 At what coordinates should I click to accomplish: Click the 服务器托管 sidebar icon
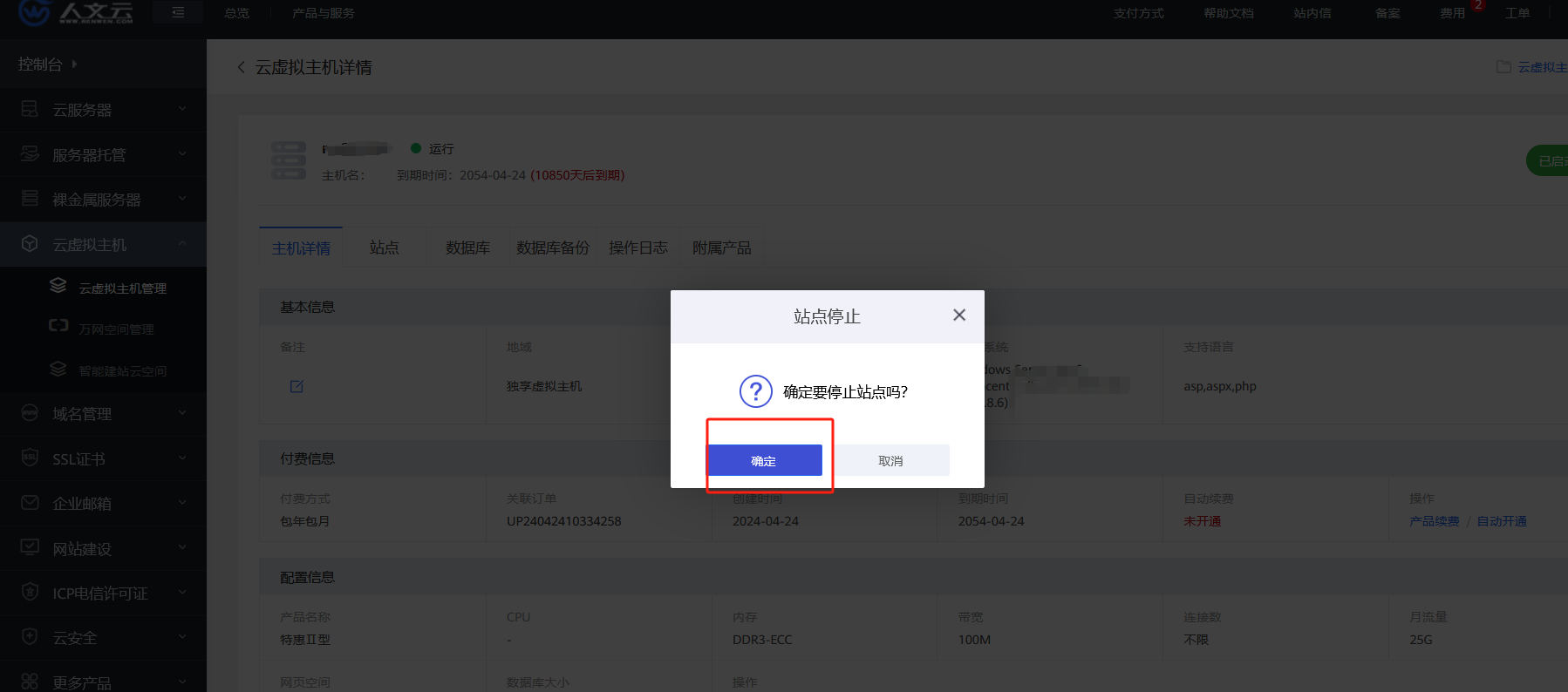pyautogui.click(x=30, y=153)
